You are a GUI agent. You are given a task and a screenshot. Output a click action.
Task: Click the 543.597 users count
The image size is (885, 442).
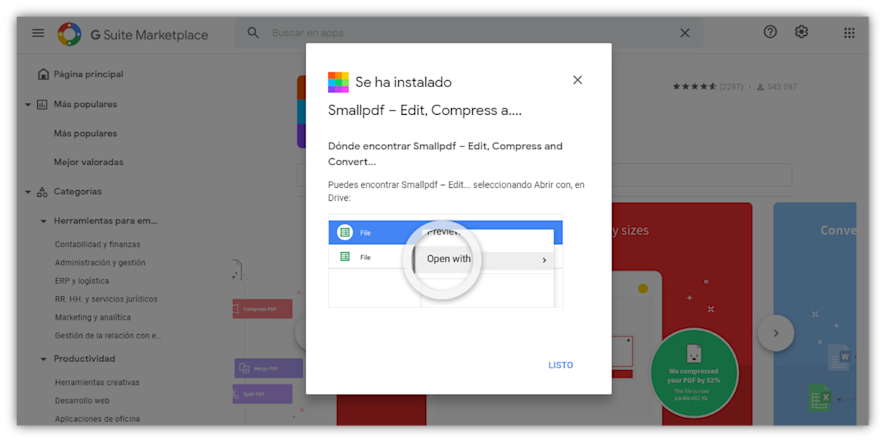pyautogui.click(x=777, y=87)
